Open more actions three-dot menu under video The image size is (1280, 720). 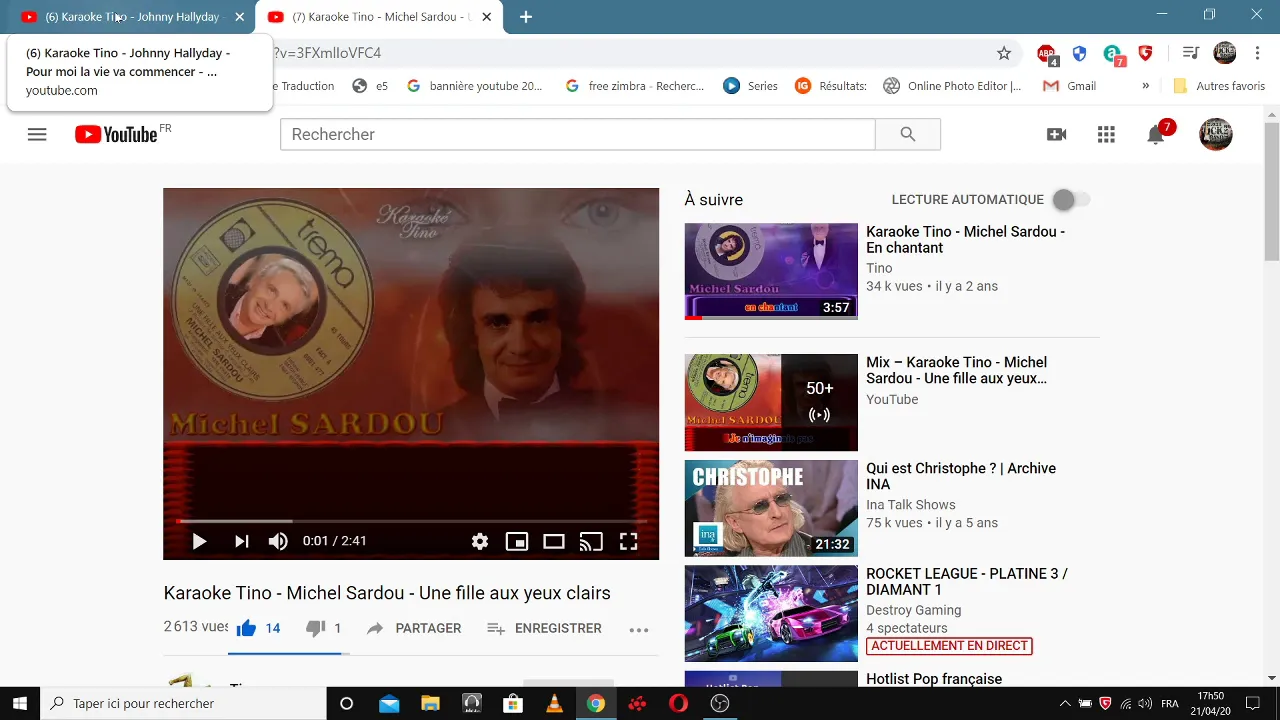click(639, 629)
